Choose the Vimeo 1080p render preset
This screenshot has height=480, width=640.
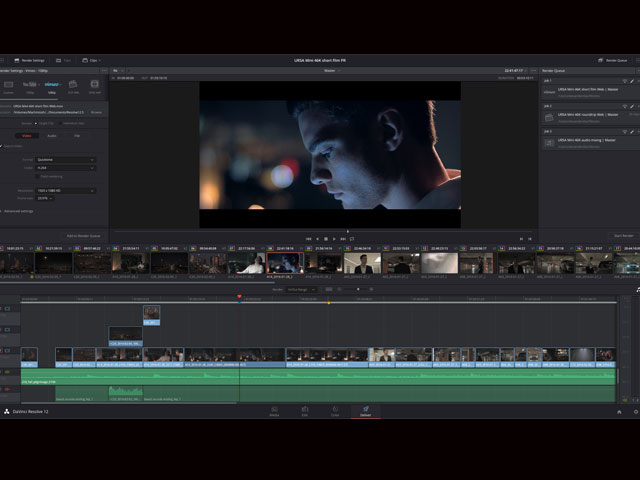pyautogui.click(x=52, y=87)
